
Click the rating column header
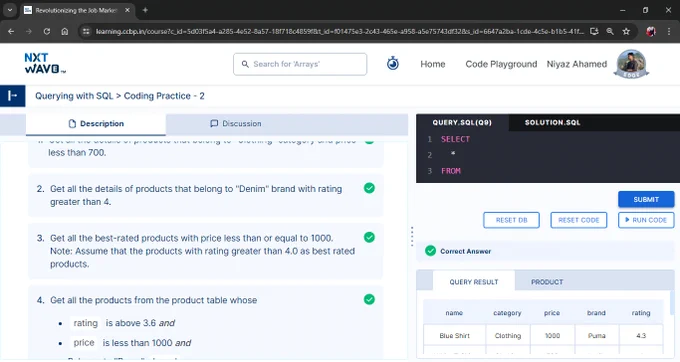(641, 313)
